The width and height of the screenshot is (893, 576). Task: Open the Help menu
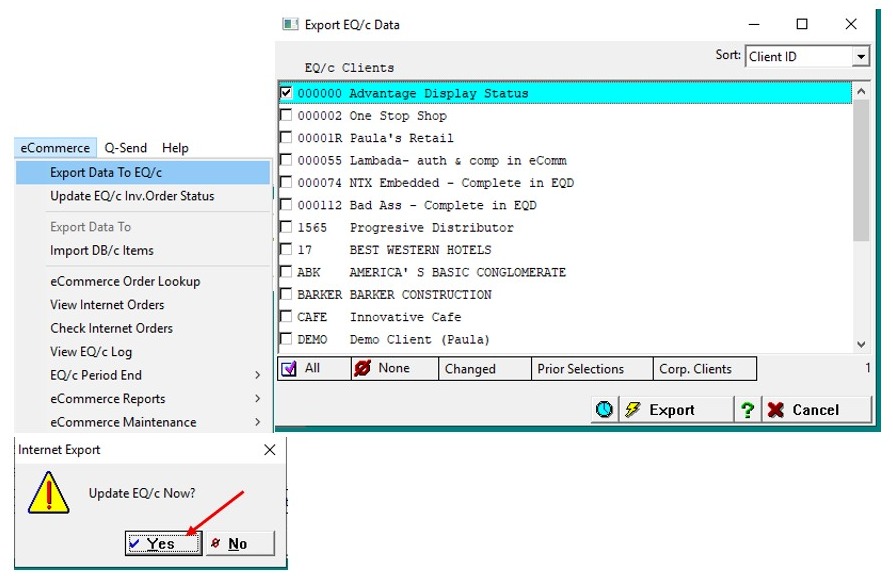[x=175, y=148]
